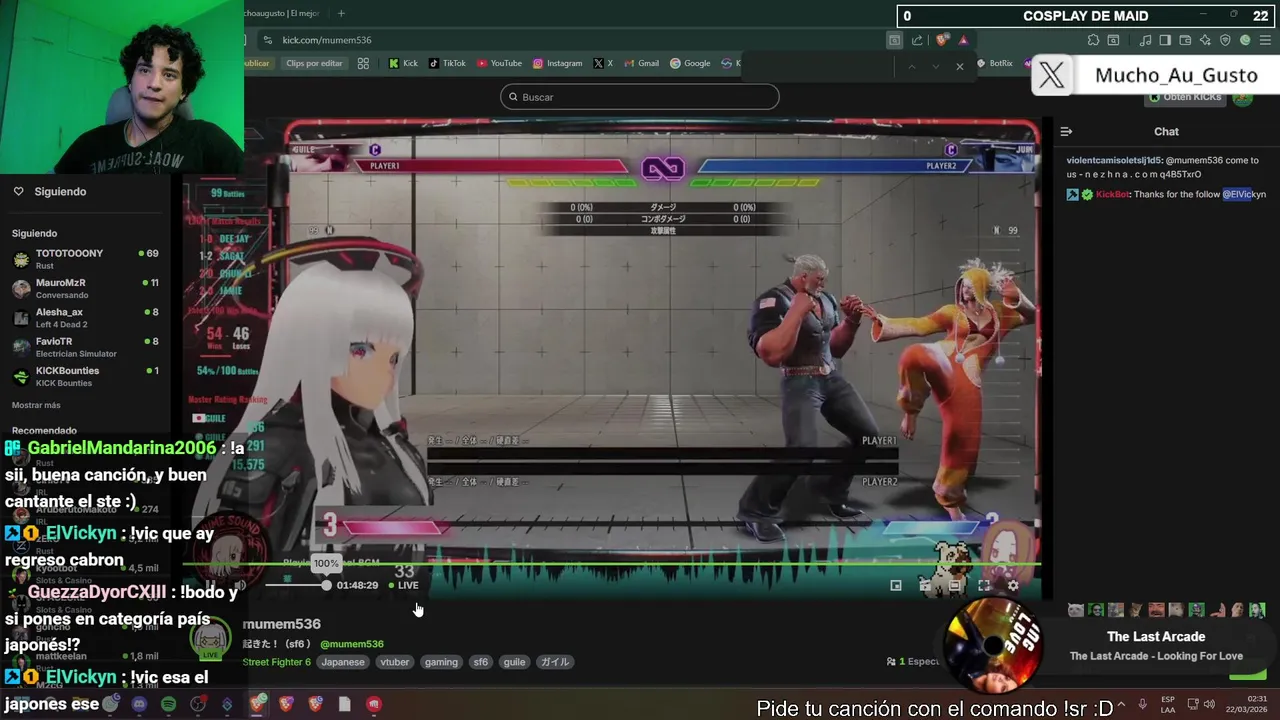Close the find bar with X
This screenshot has width=1280, height=720.
960,66
